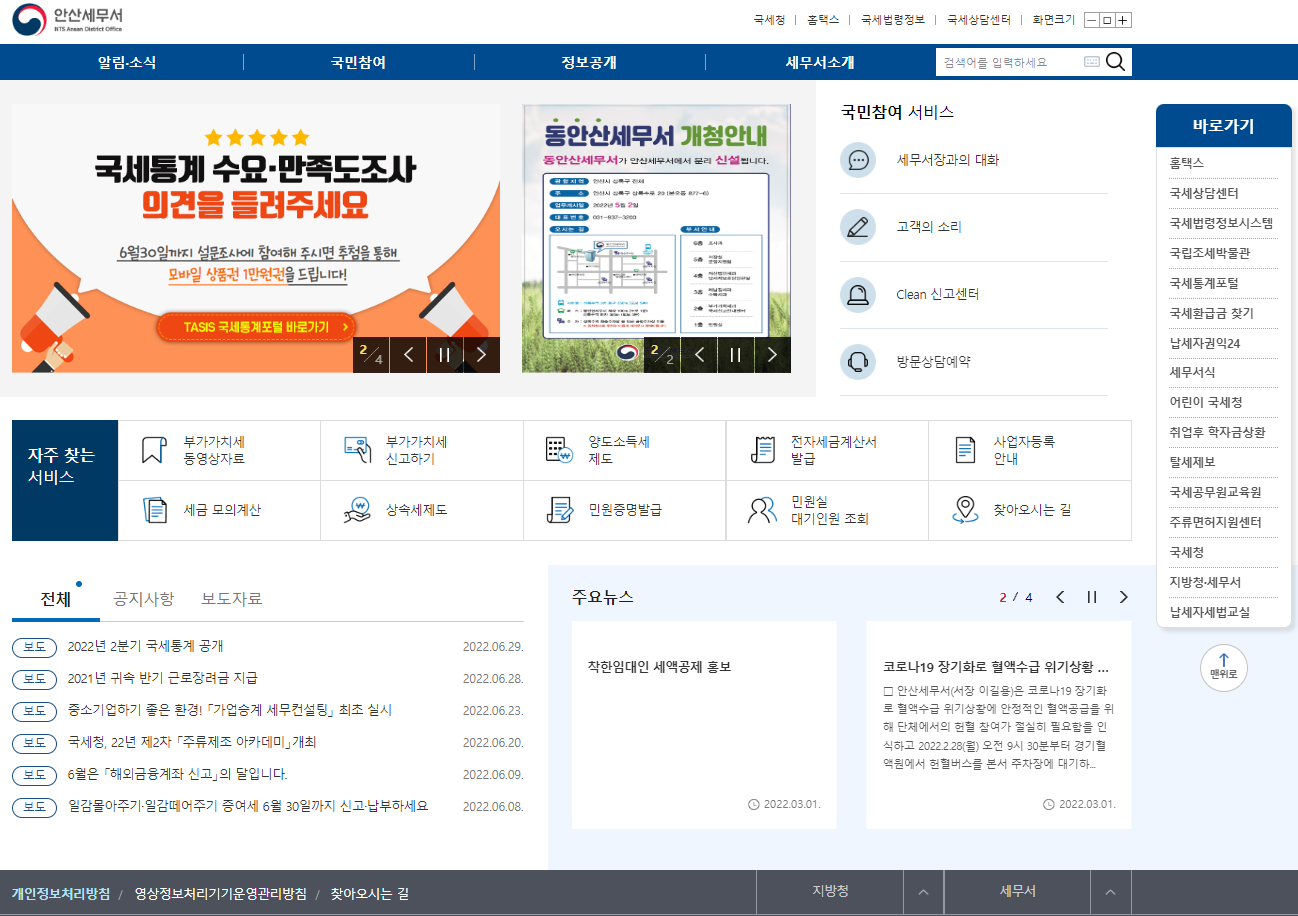Open 방문상담예약 headset icon
This screenshot has height=916, width=1298.
857,362
